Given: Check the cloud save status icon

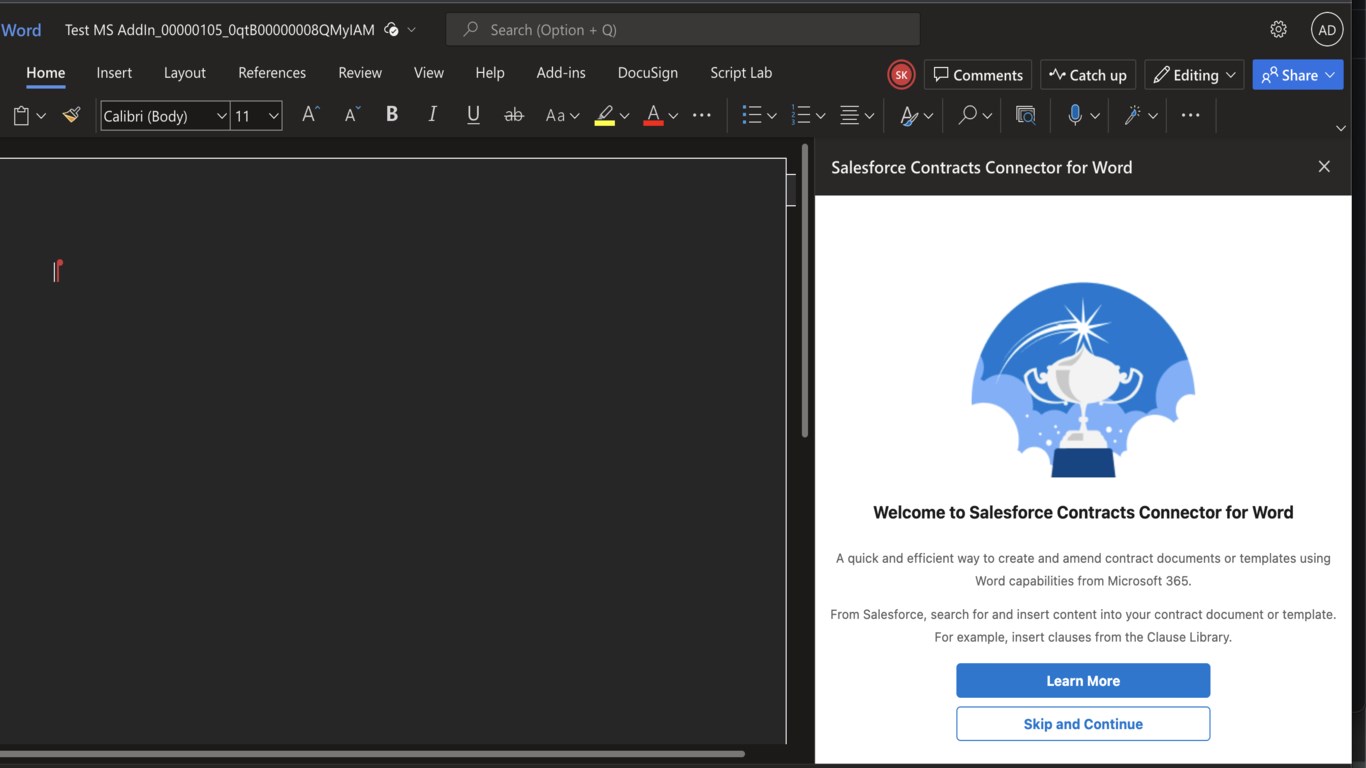Looking at the screenshot, I should 391,30.
